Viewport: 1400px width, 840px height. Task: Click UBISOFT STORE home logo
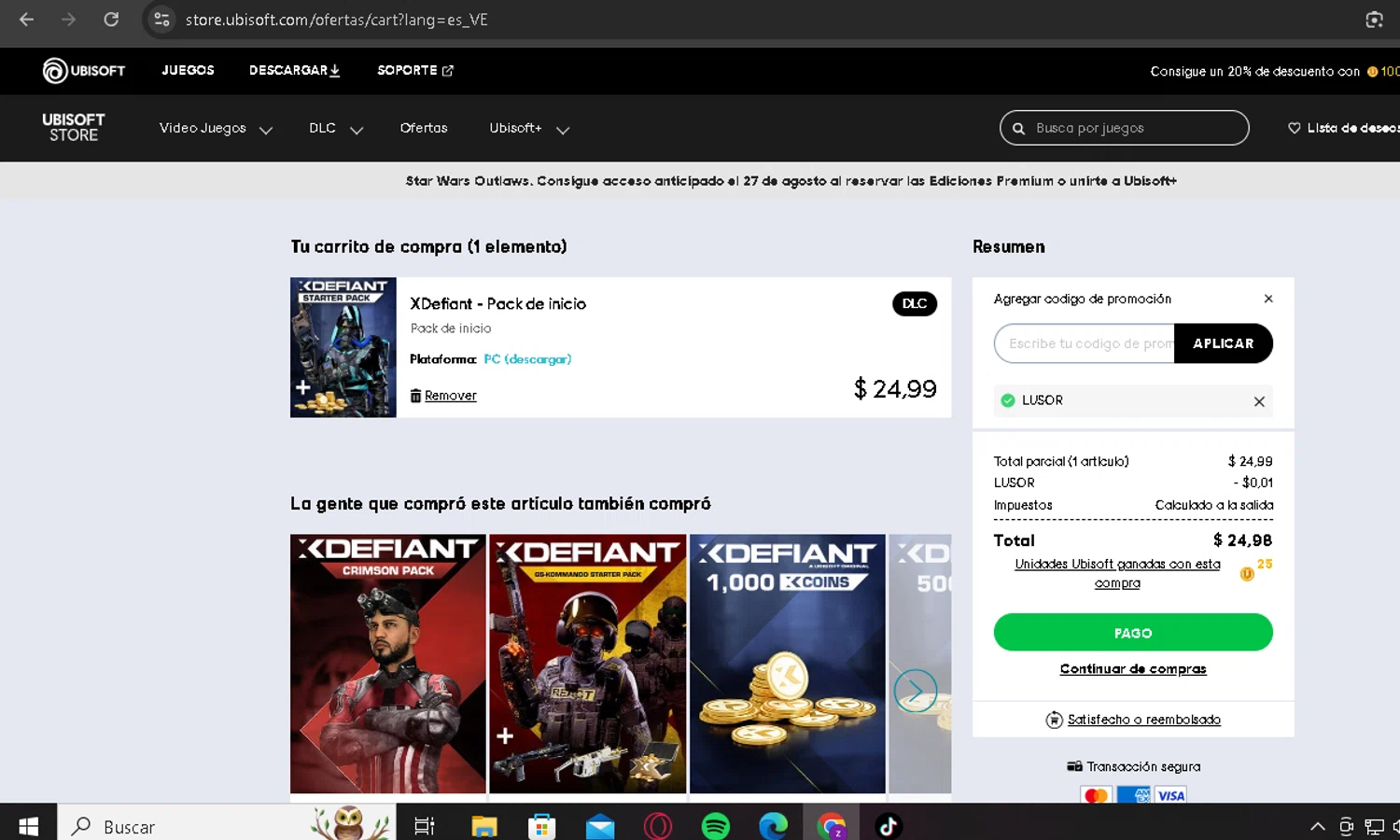74,128
